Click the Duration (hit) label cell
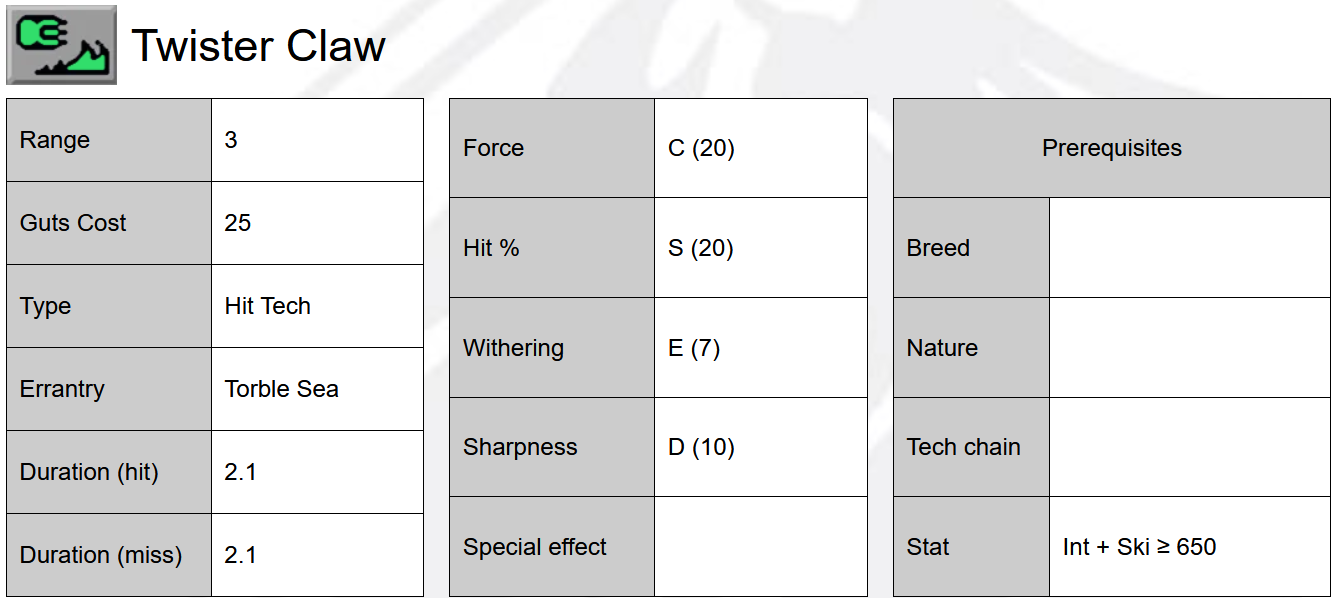This screenshot has height=598, width=1333. (x=109, y=472)
